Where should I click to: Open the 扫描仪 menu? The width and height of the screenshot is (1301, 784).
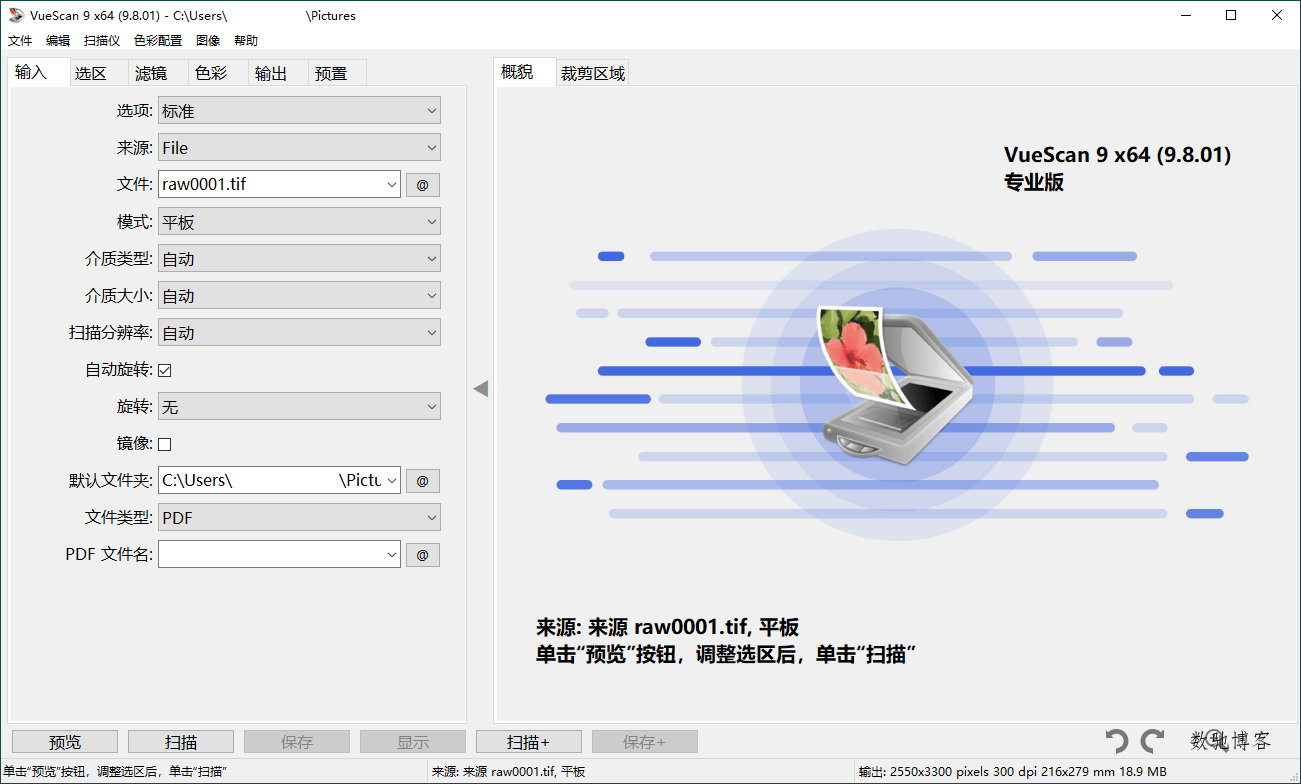pos(102,41)
